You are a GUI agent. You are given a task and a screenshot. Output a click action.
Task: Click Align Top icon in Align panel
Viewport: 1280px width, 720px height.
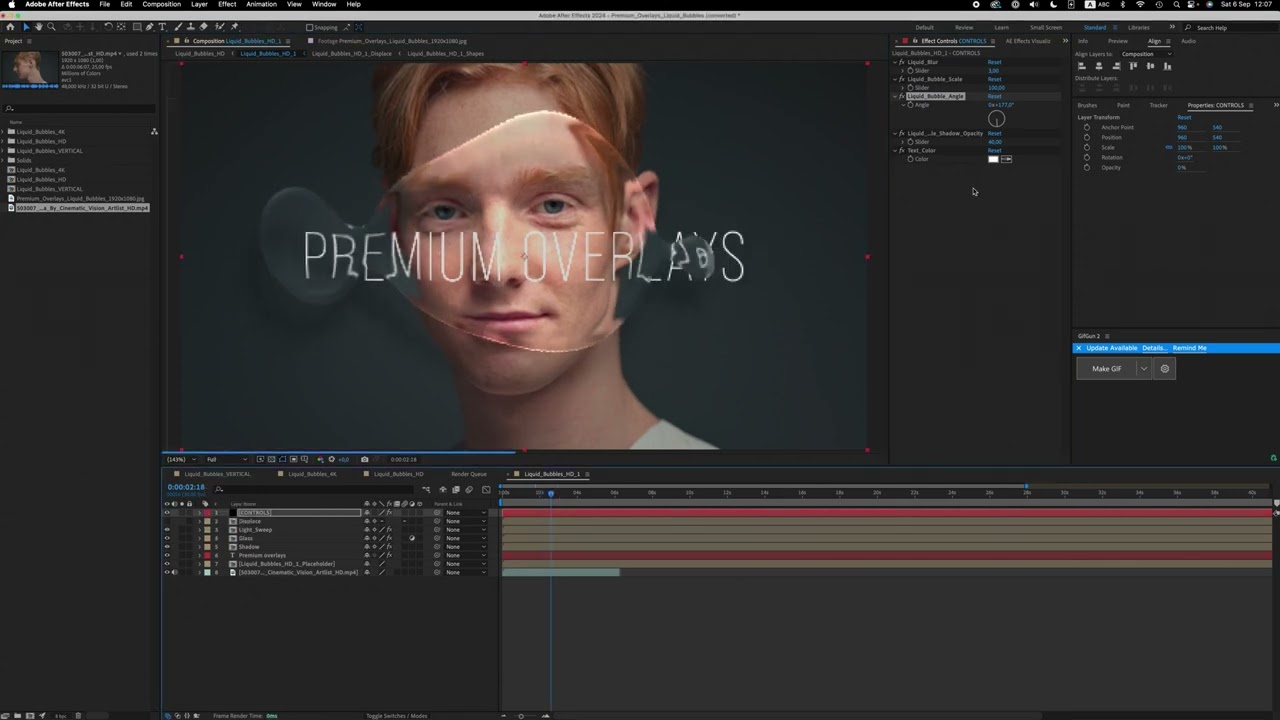tap(1133, 66)
